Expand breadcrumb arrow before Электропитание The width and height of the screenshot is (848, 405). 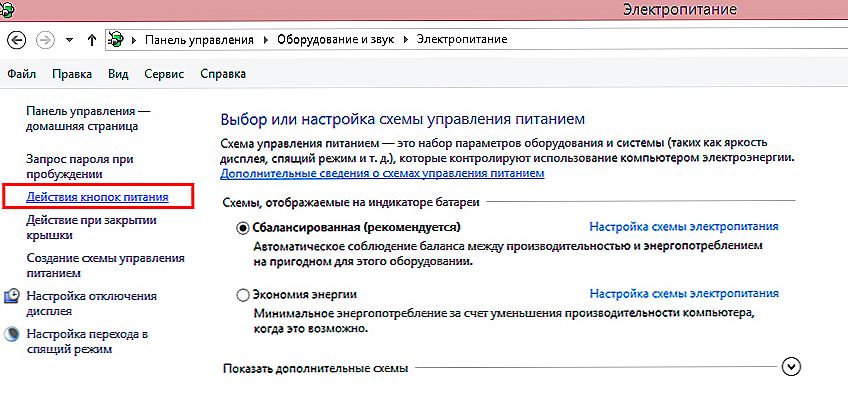(x=406, y=39)
